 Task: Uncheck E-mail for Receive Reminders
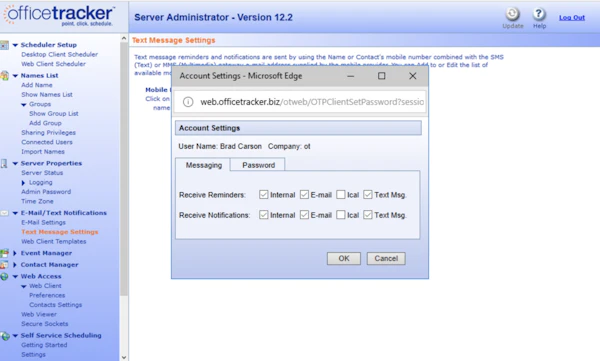click(x=304, y=194)
